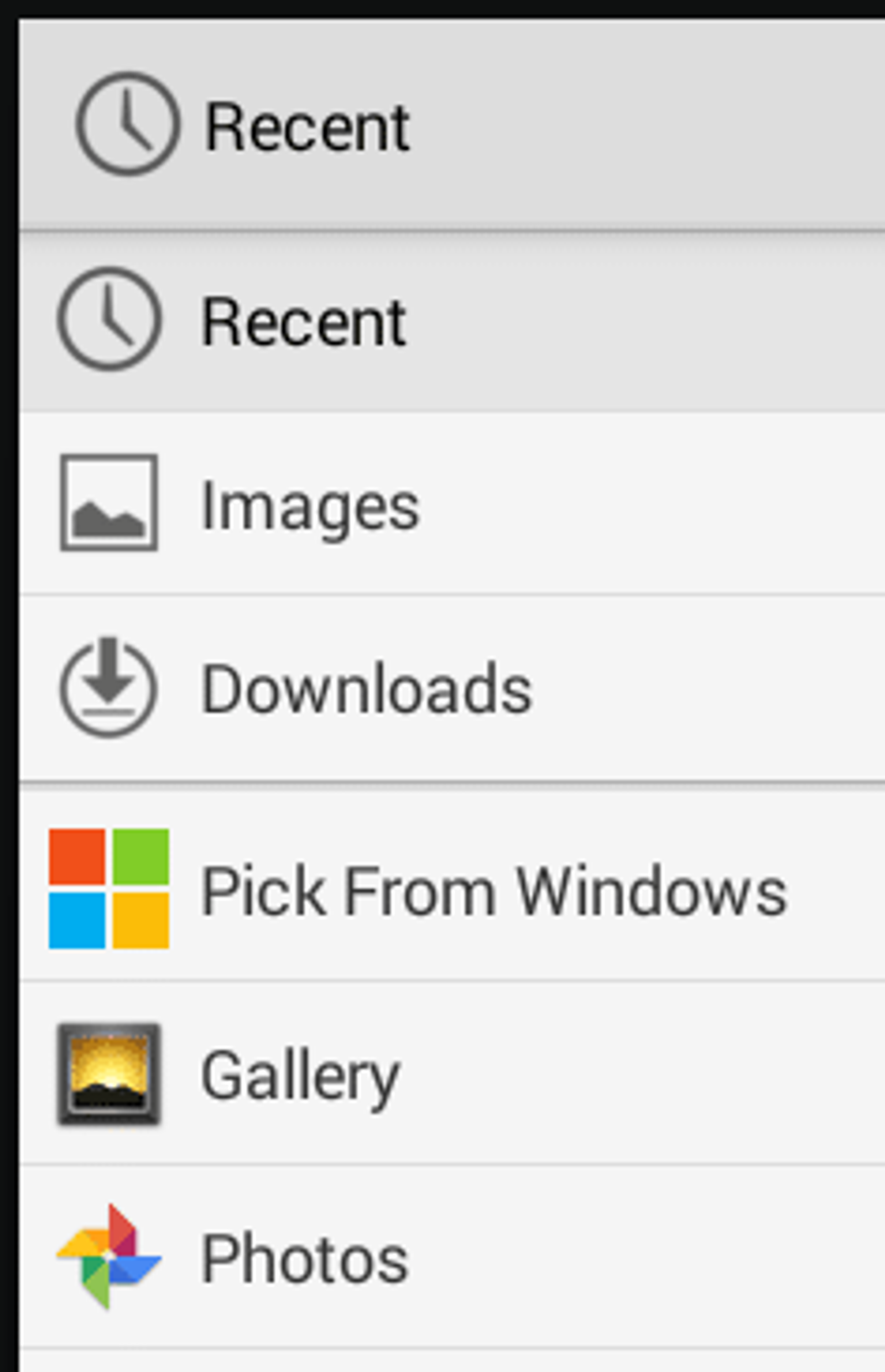This screenshot has height=1372, width=885.
Task: Click the four-color Windows logo icon
Action: [109, 888]
